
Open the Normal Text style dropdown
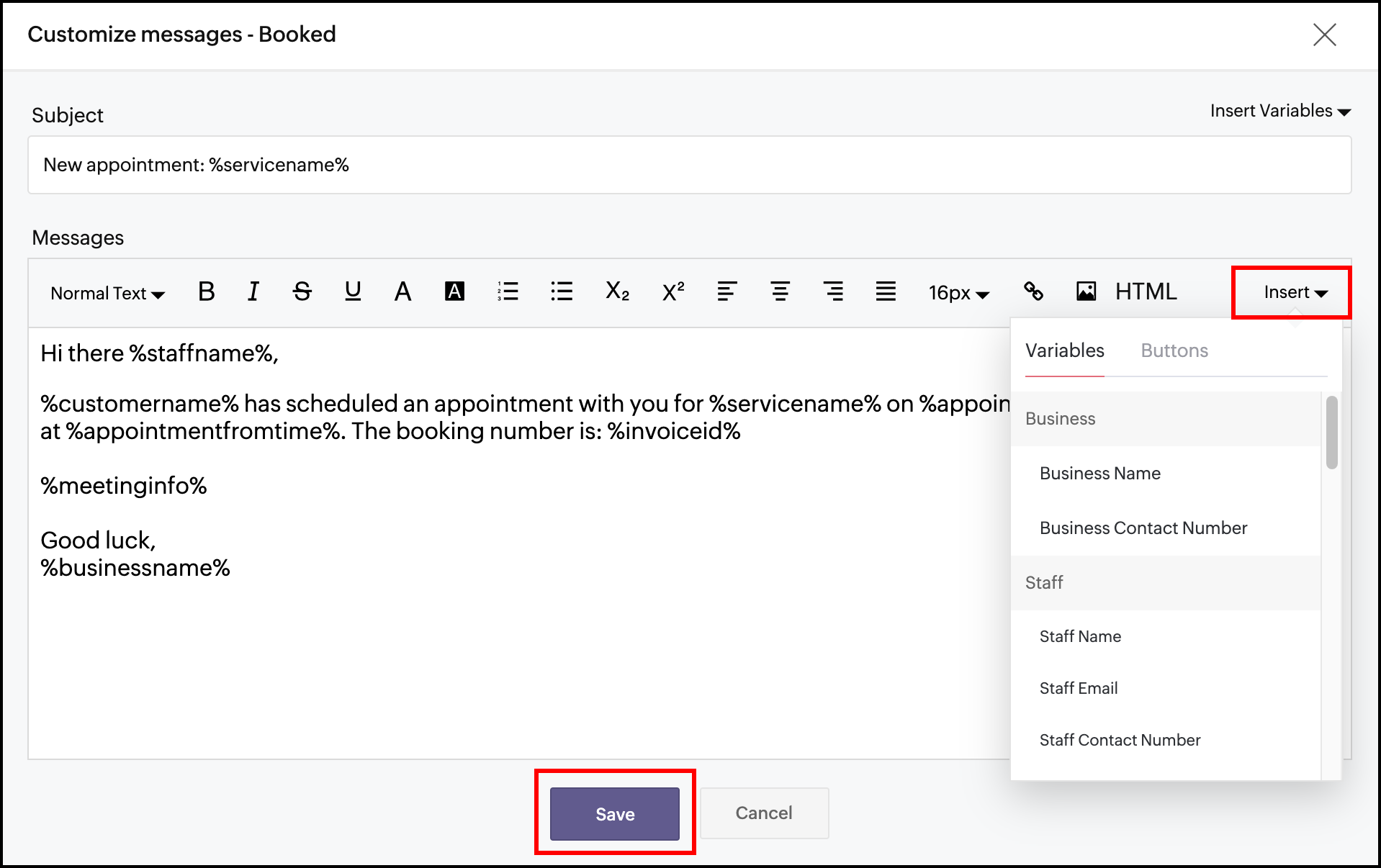point(108,293)
